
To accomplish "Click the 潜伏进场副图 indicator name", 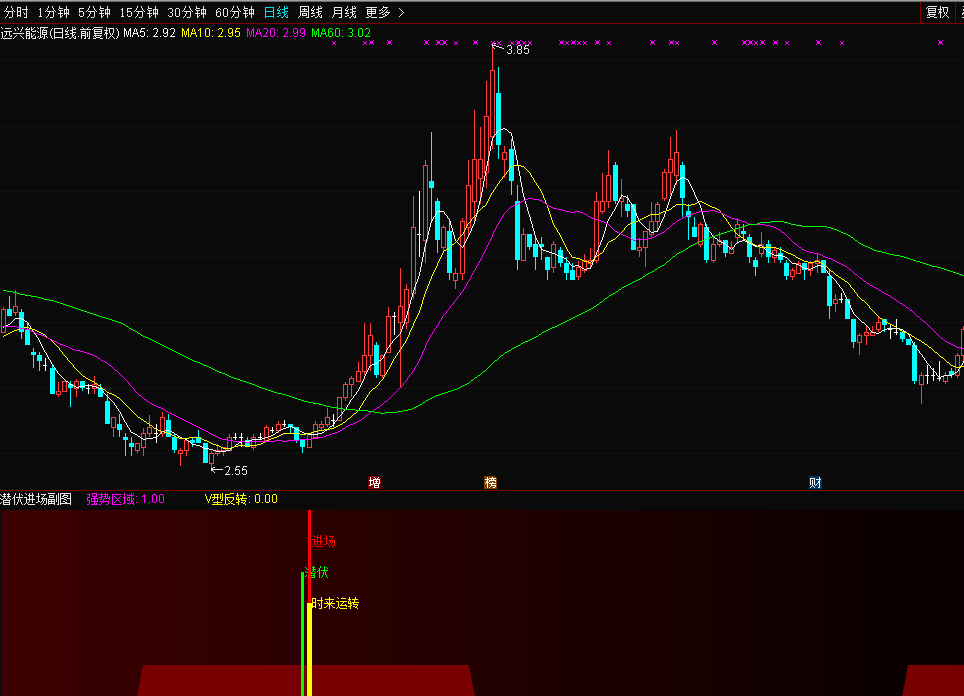I will coord(36,499).
